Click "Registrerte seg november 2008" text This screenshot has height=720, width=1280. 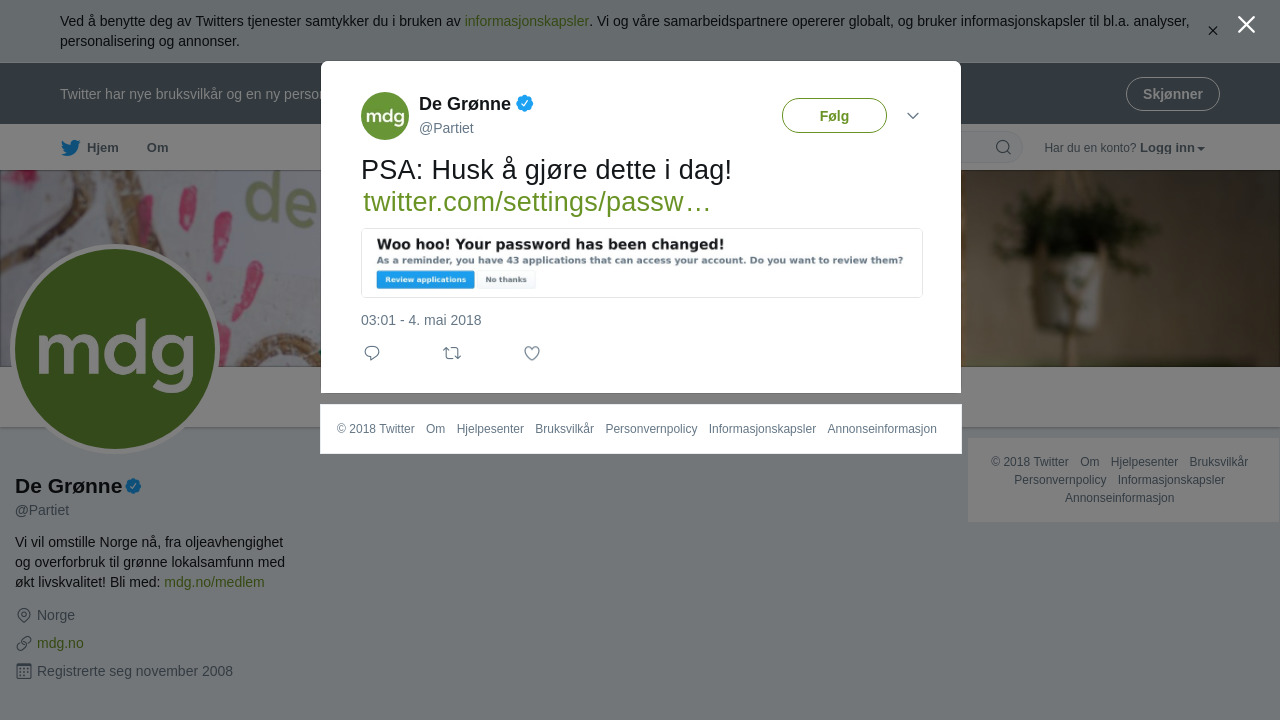[x=135, y=671]
